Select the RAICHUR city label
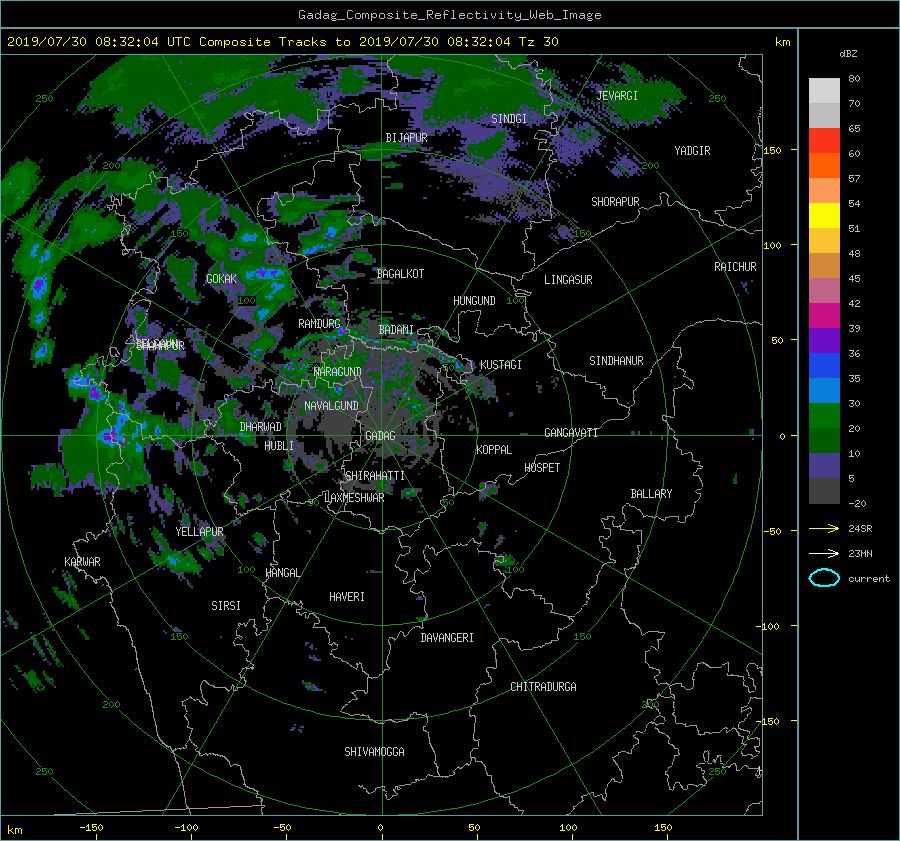 pos(735,267)
